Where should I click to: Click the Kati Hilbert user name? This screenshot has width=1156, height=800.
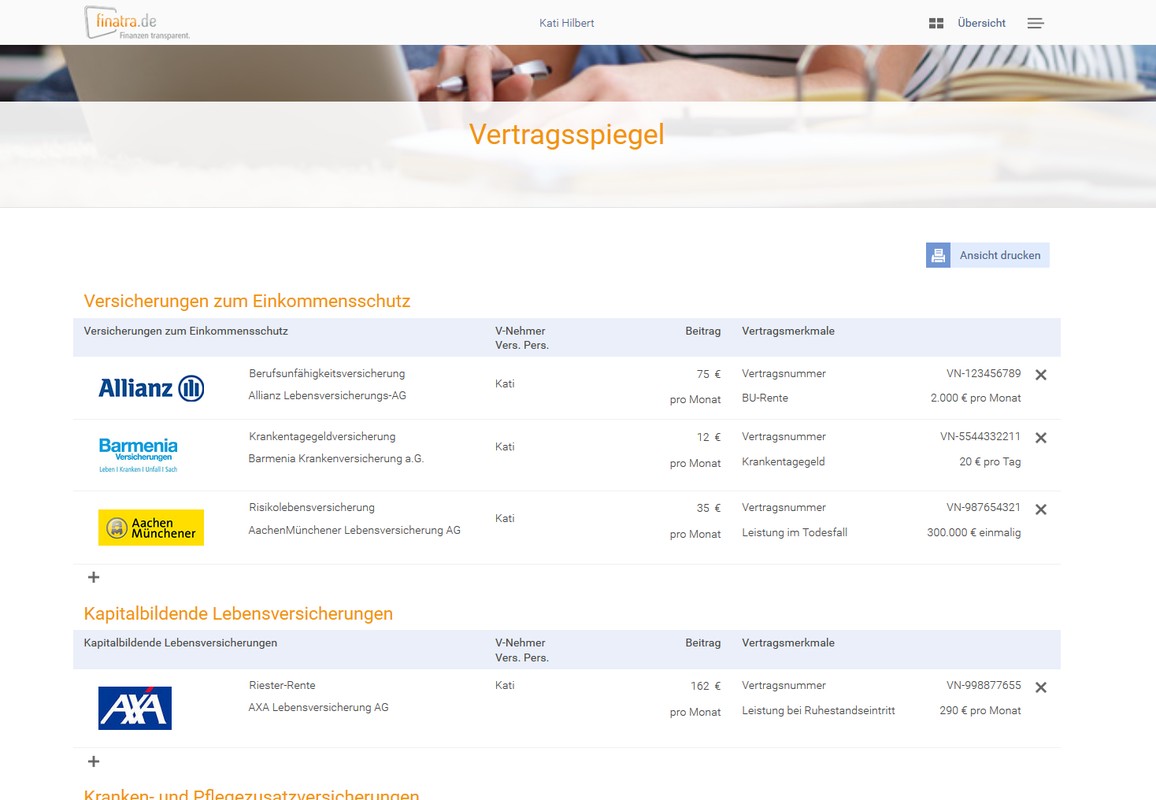[x=566, y=23]
